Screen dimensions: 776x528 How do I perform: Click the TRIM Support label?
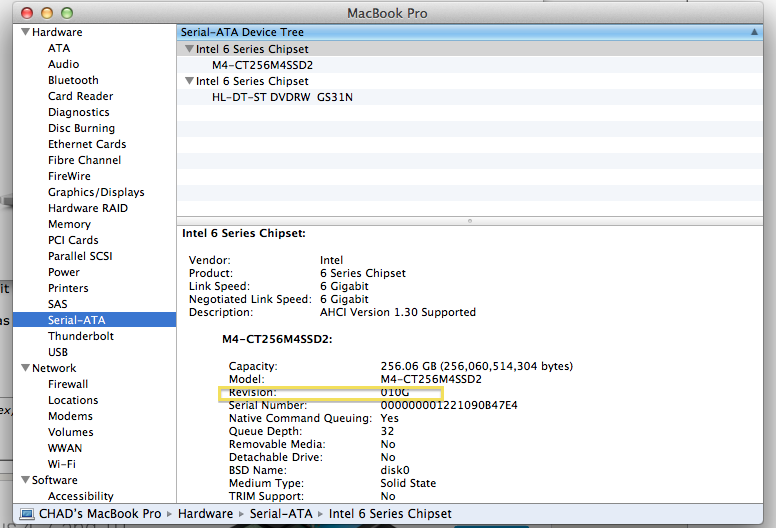pos(266,496)
